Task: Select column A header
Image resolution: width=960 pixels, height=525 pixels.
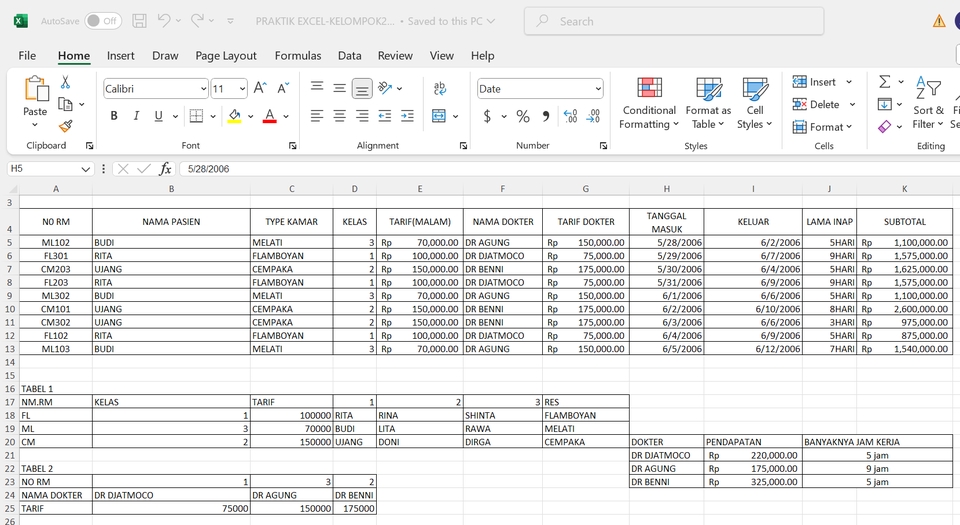Action: 56,189
